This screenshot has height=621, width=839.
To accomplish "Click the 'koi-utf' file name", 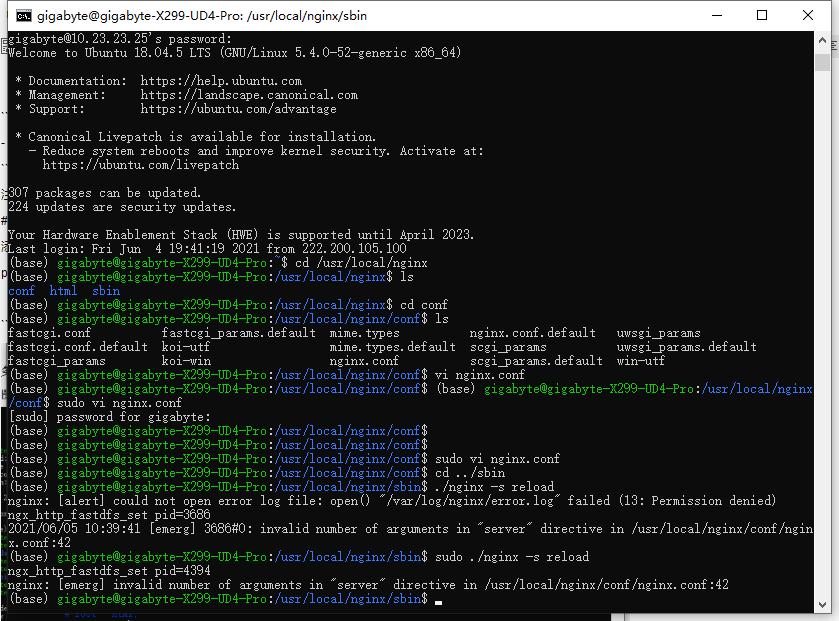I will pos(186,347).
